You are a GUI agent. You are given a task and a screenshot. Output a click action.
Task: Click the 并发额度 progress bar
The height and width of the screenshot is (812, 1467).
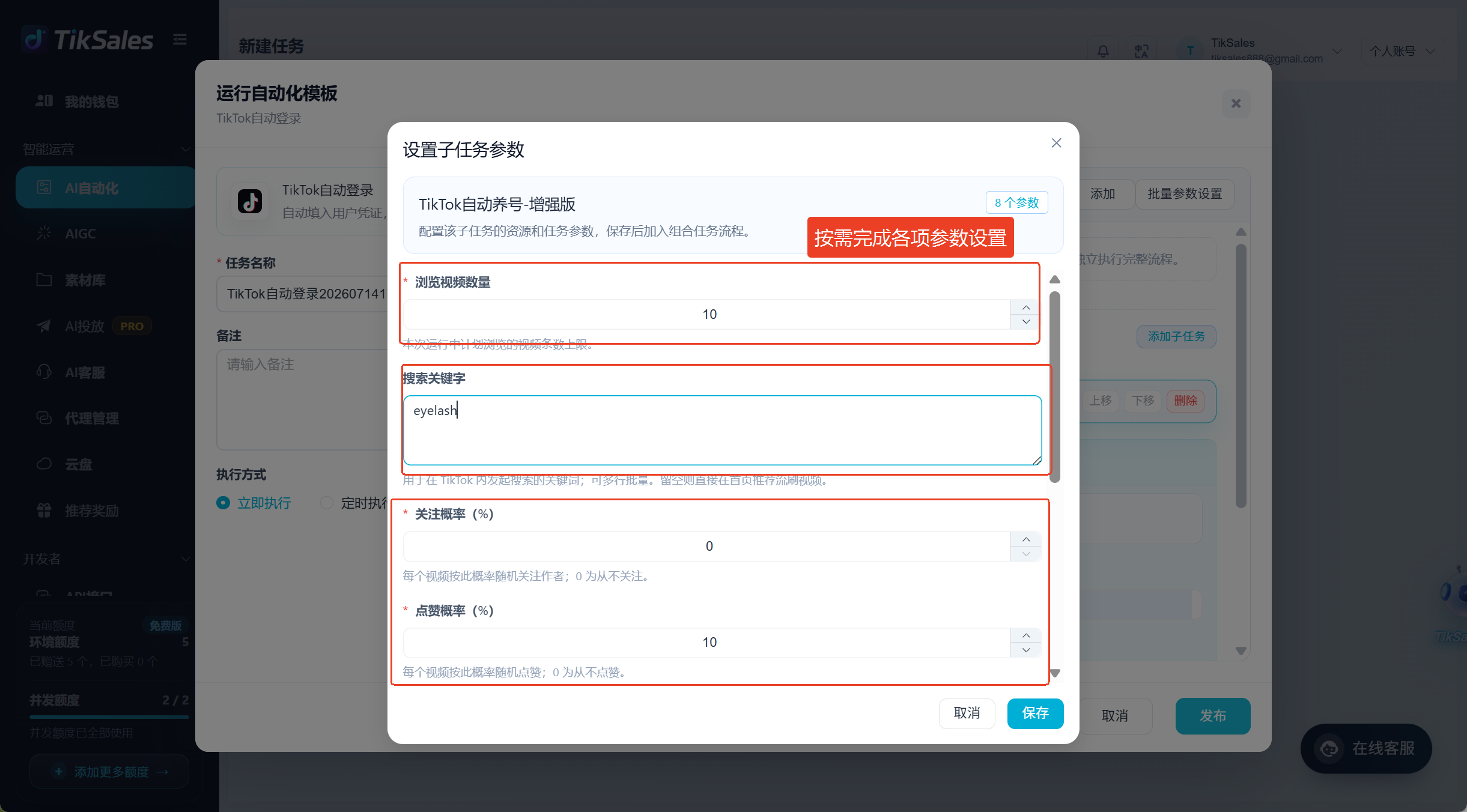coord(109,717)
